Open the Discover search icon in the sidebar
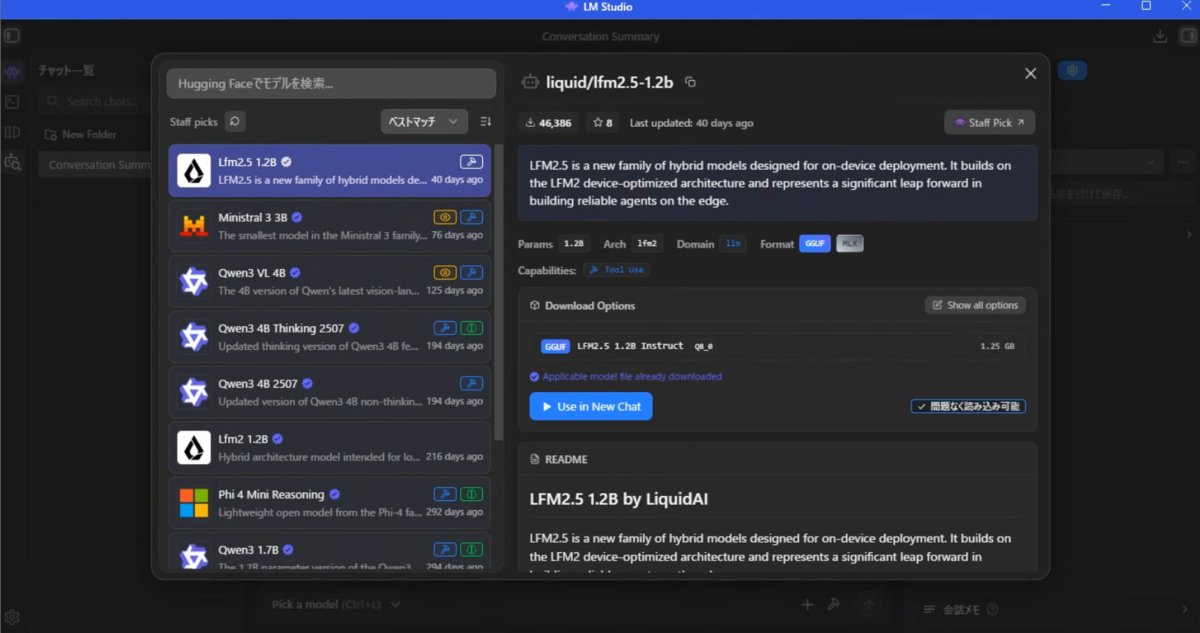Screen dimensions: 1200x633 [x=12, y=161]
